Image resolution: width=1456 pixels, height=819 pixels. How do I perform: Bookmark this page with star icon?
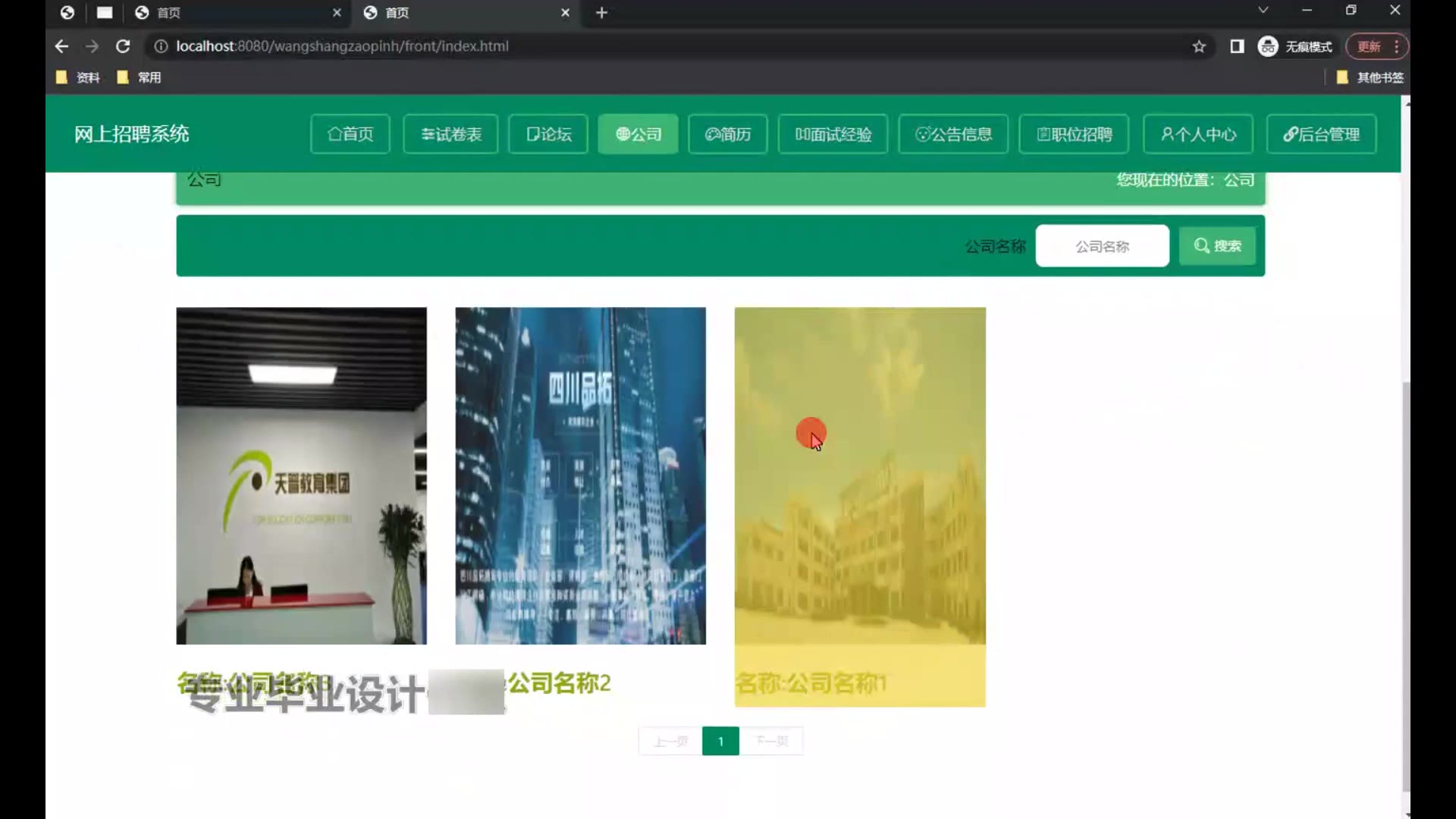pos(1199,46)
